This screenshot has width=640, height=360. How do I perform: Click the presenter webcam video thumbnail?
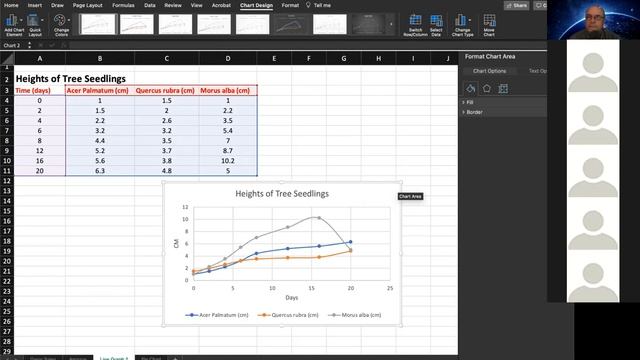tap(593, 20)
